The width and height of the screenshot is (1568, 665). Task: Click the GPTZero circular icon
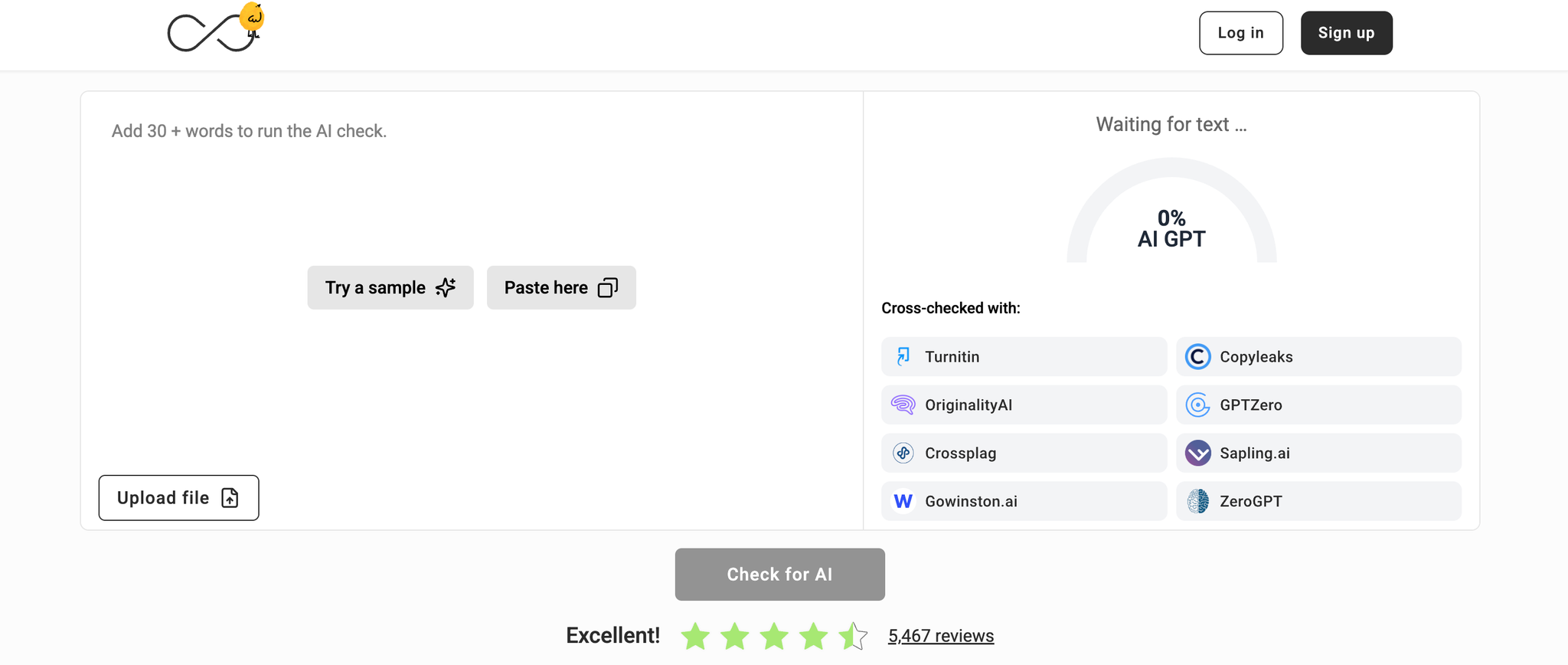[x=1198, y=405]
